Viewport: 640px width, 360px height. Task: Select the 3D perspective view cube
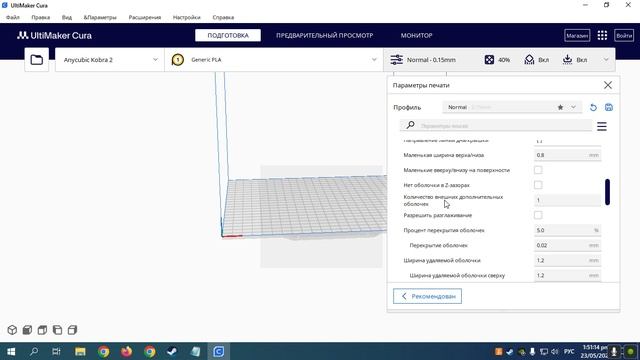click(x=12, y=330)
